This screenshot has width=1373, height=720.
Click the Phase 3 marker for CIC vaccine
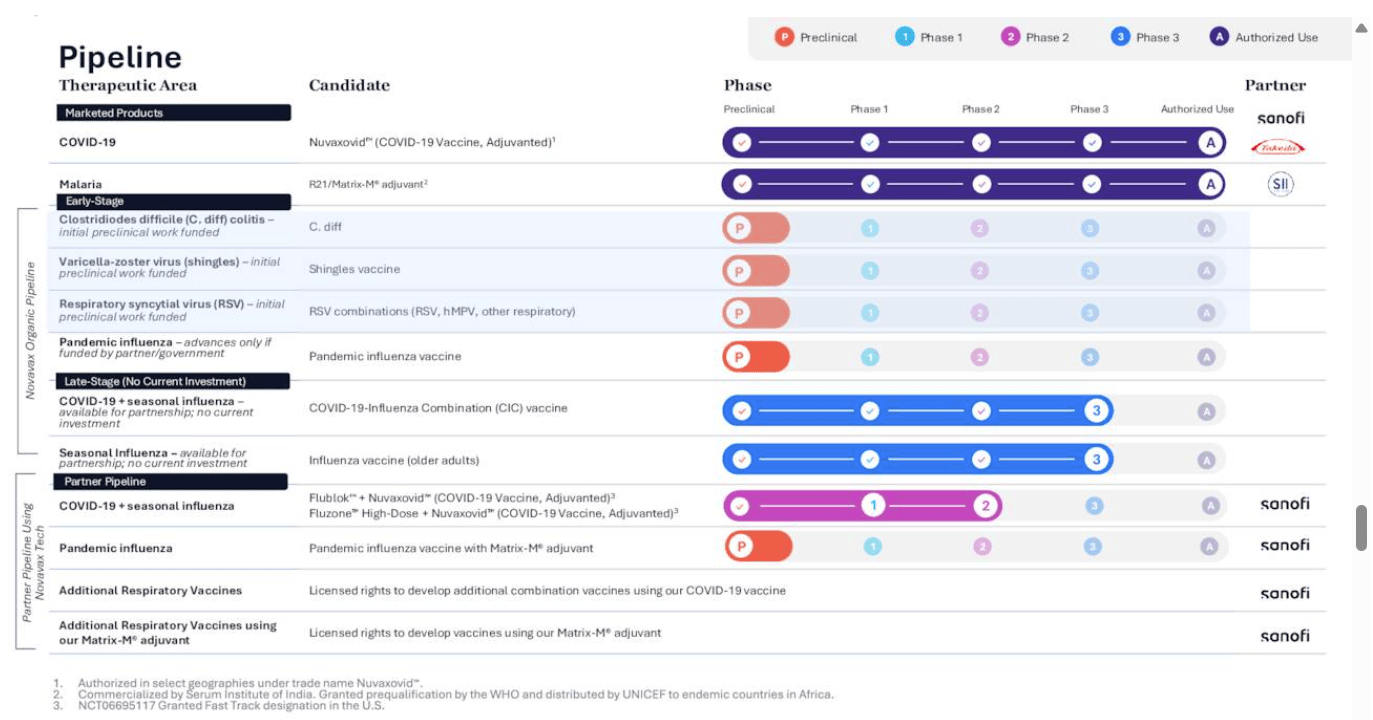point(1096,410)
